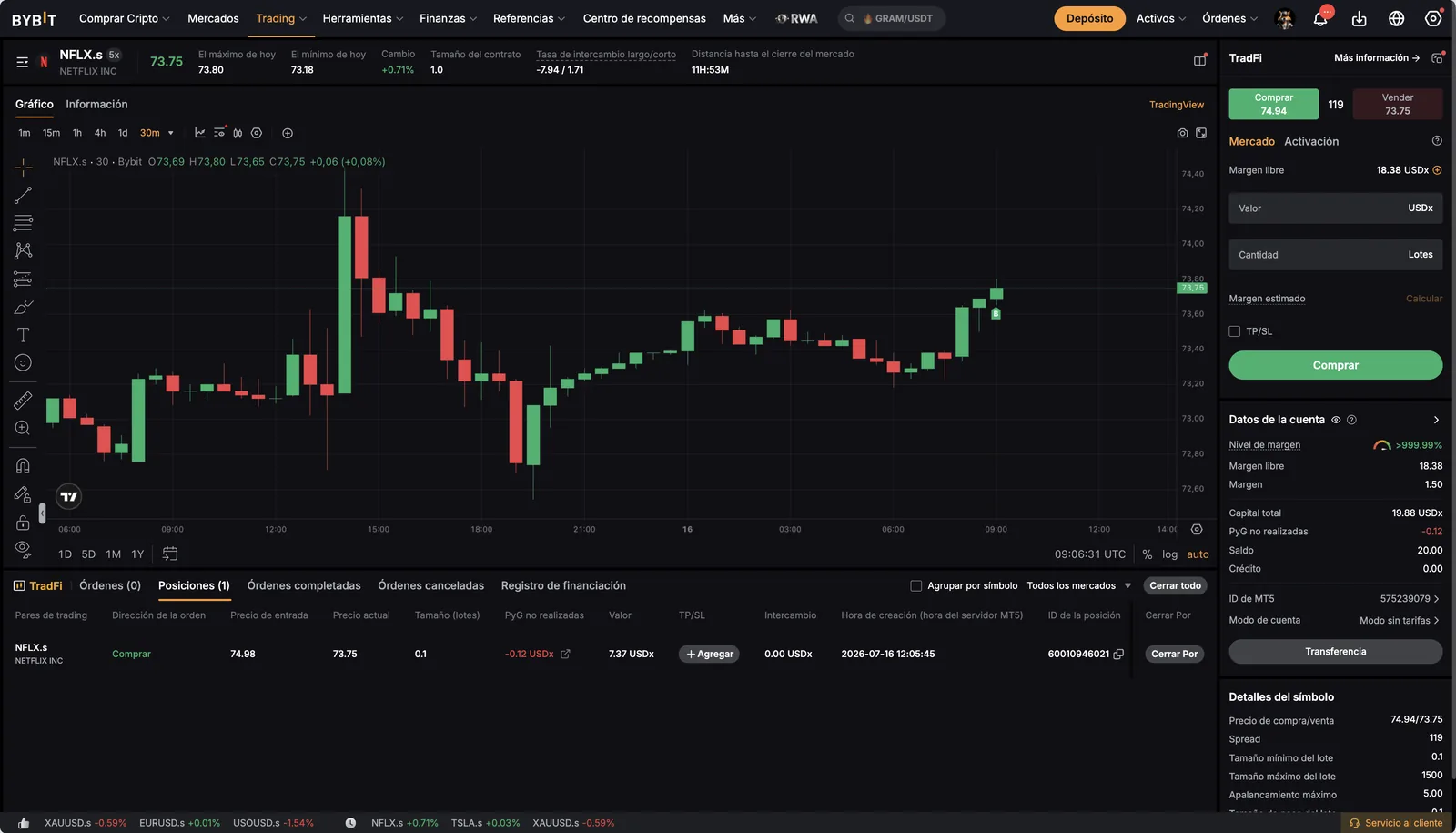Click Agregar to add TP/SL

(710, 654)
